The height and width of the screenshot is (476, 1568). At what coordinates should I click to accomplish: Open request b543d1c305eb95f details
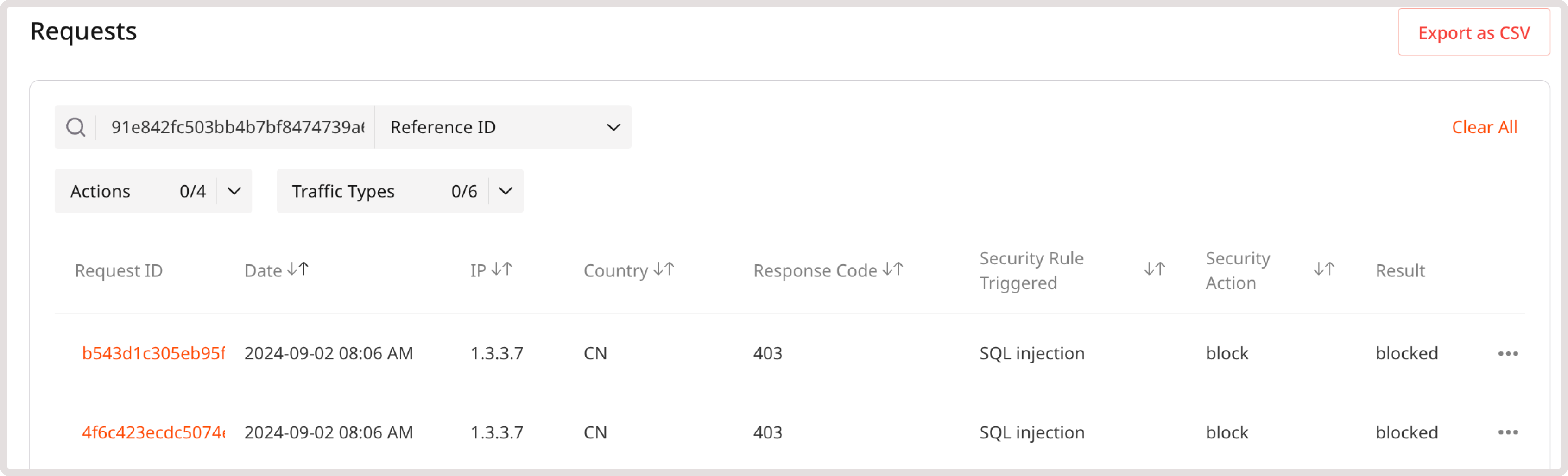click(153, 352)
